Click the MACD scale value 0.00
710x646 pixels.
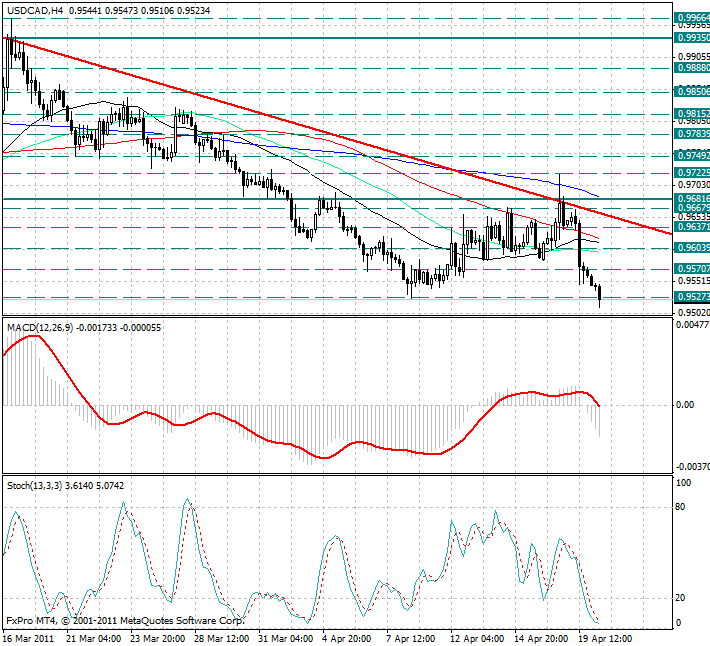(685, 405)
